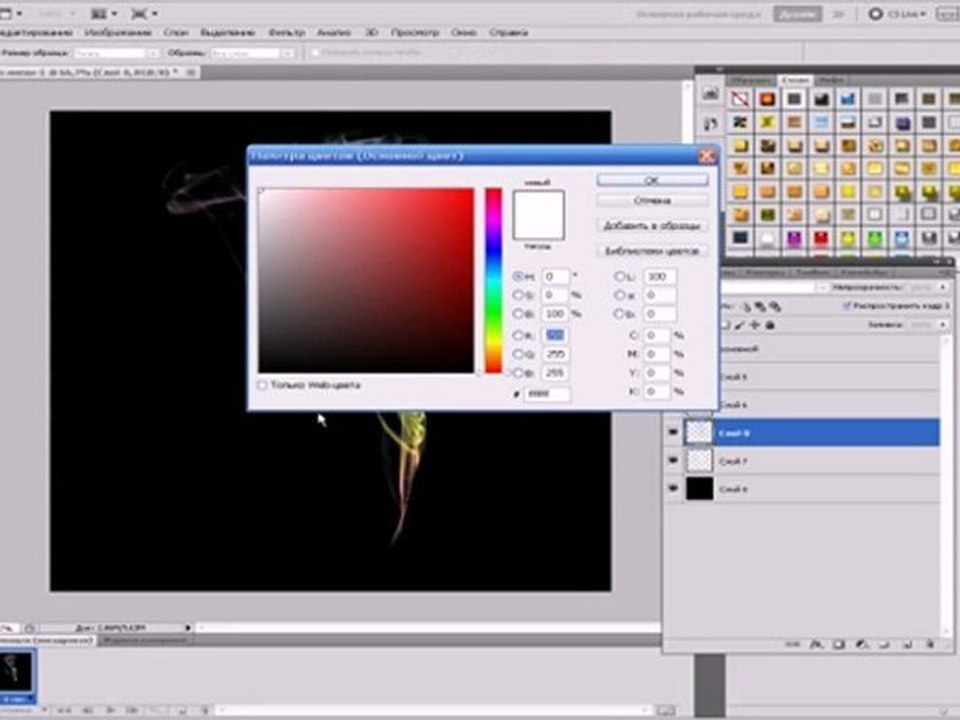Pick a color in the red saturation field
The height and width of the screenshot is (720, 960).
[366, 280]
